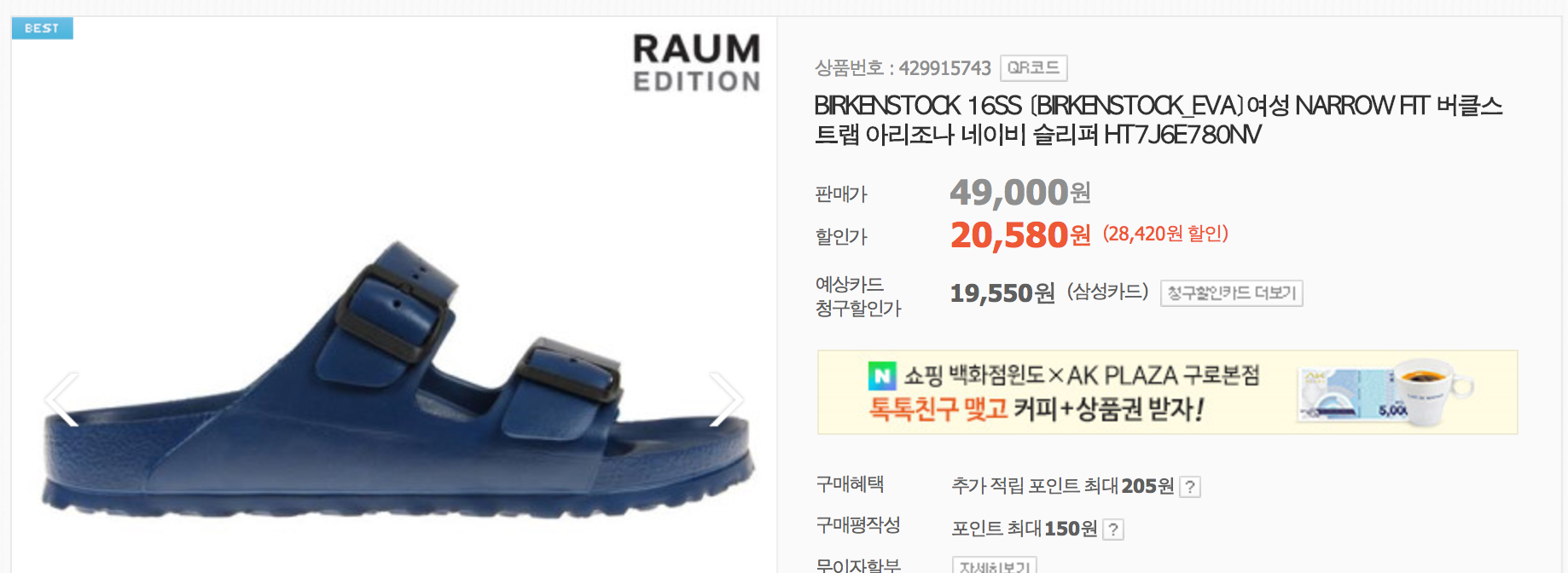Viewport: 1568px width, 573px height.
Task: Open the question mark help beside 205원 points
Action: pyautogui.click(x=1190, y=487)
